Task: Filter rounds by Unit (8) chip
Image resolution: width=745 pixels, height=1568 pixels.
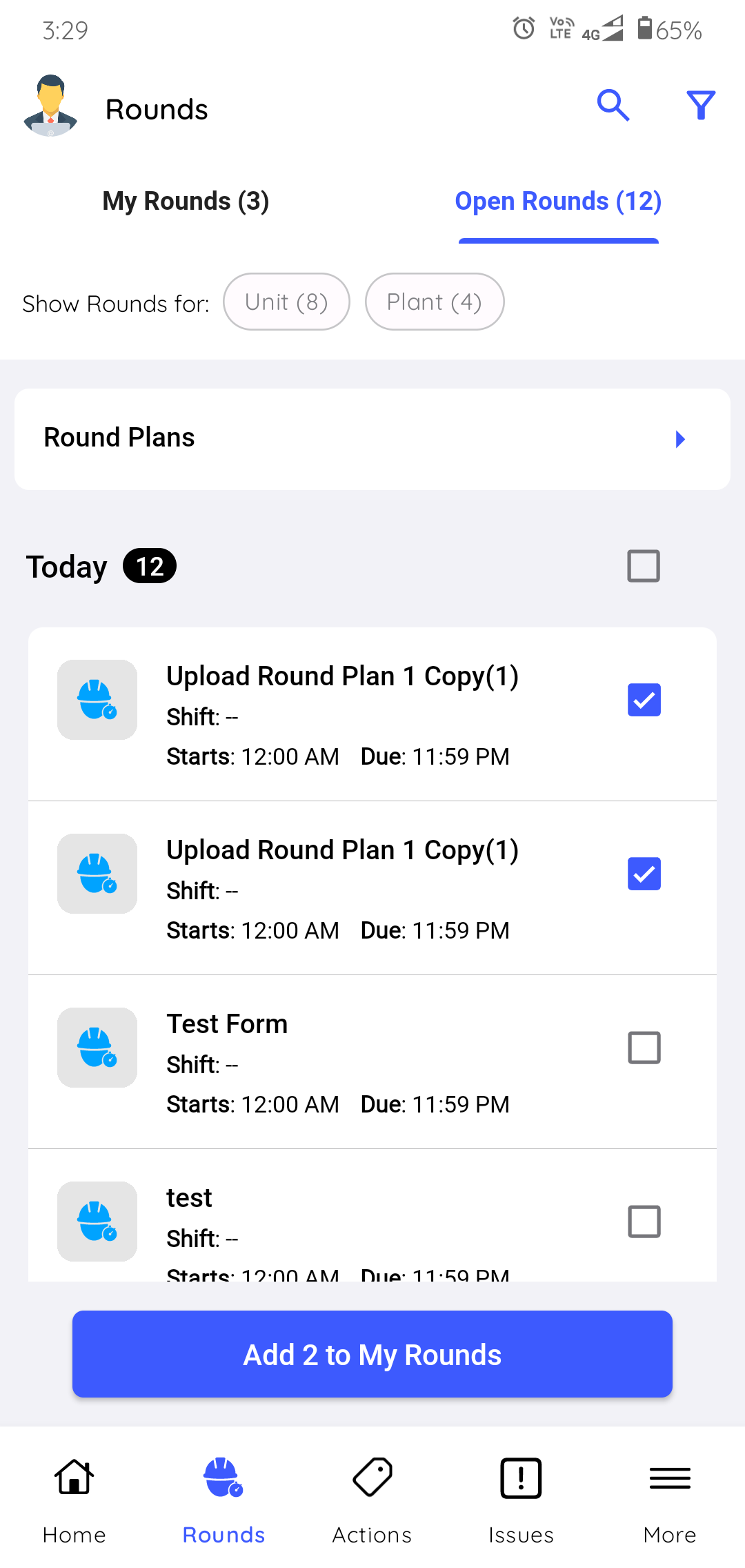Action: [x=286, y=302]
